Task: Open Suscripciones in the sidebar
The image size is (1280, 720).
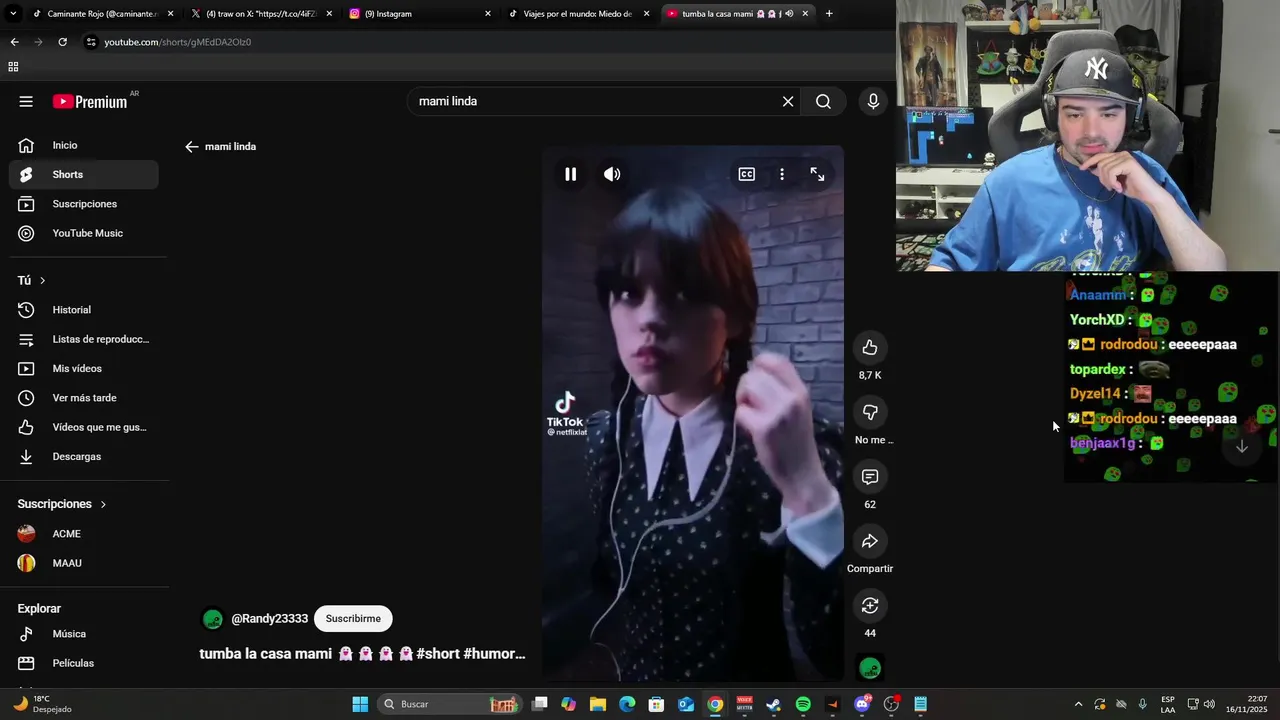Action: (x=84, y=204)
